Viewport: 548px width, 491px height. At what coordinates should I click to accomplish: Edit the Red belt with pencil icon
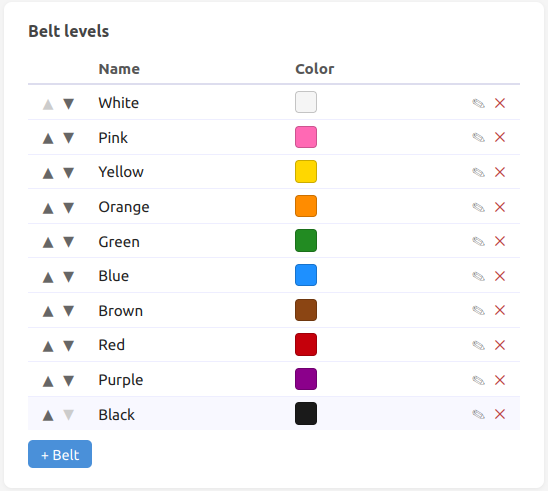tap(478, 346)
